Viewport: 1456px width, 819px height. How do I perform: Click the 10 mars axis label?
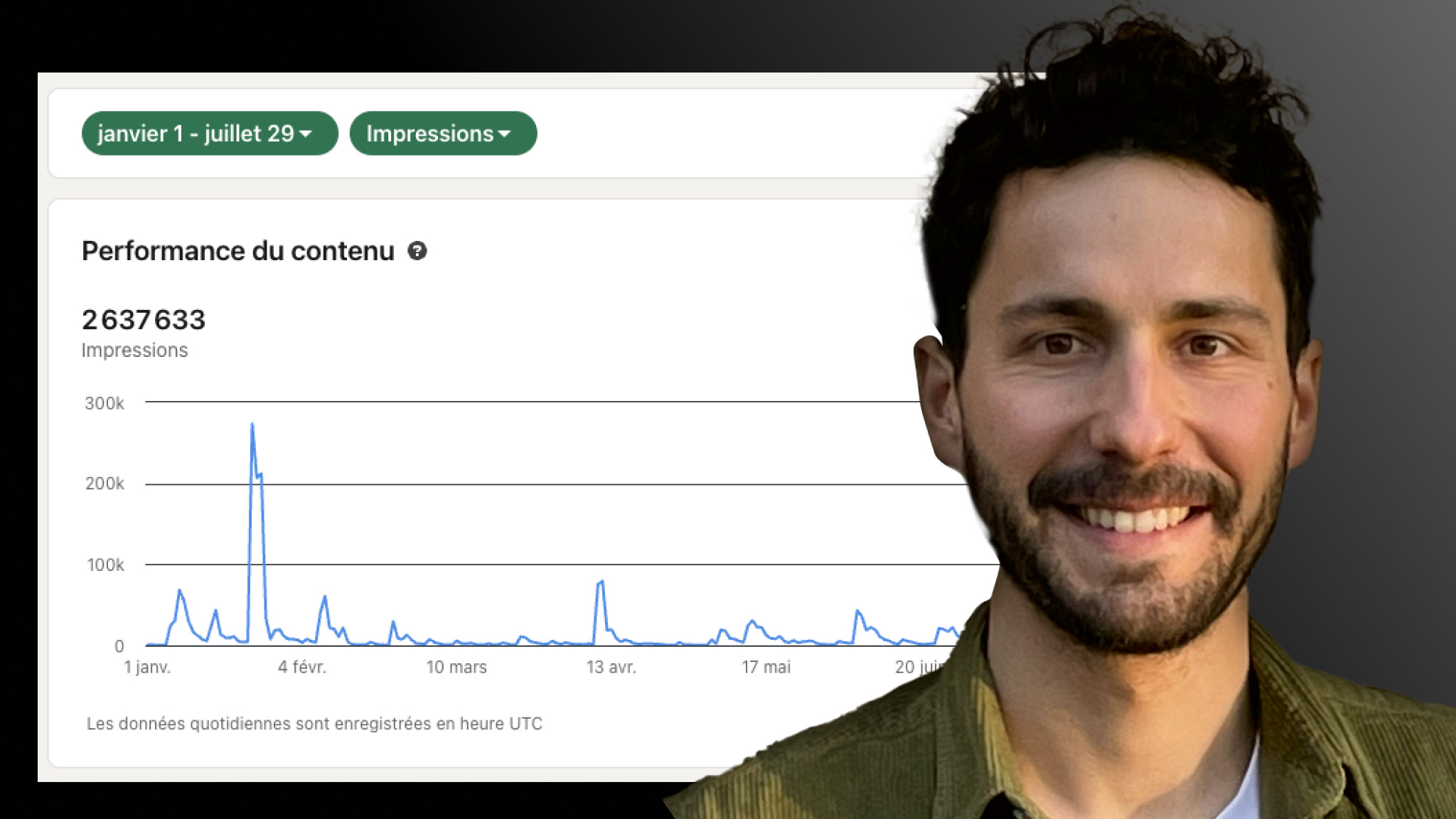pyautogui.click(x=456, y=667)
